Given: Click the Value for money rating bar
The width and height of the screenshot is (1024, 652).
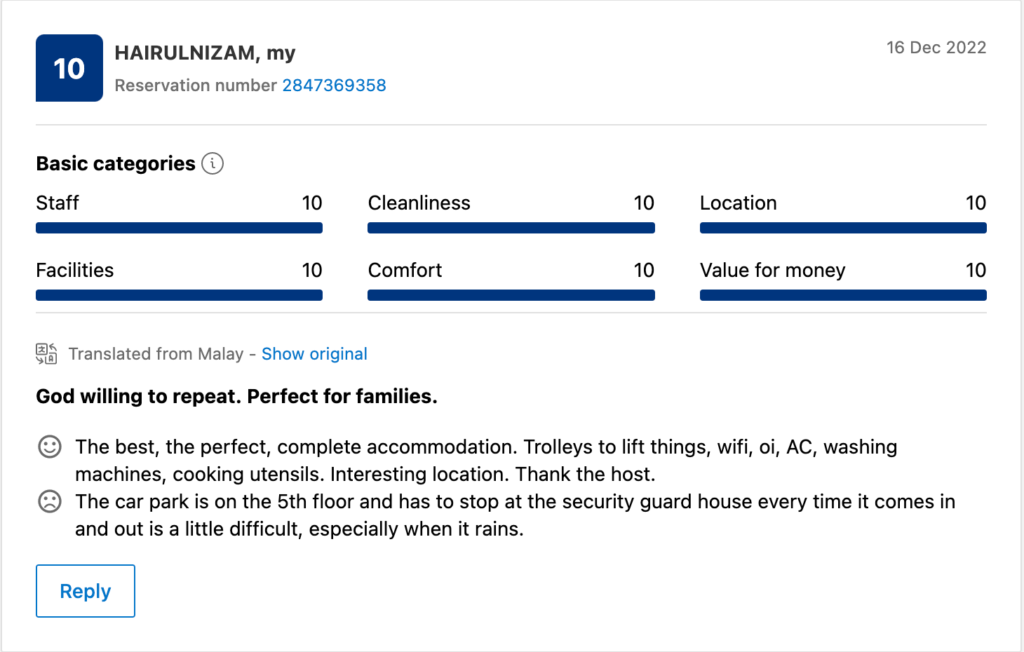Looking at the screenshot, I should point(843,295).
